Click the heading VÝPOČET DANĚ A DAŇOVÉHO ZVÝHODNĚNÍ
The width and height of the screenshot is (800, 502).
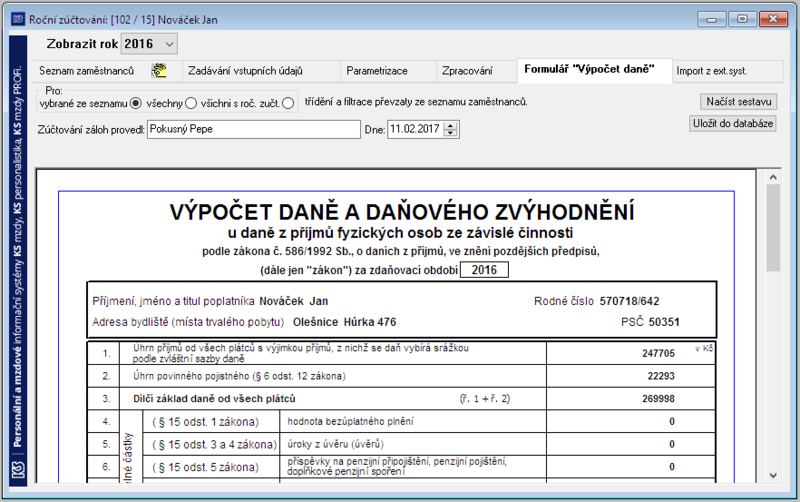click(402, 212)
